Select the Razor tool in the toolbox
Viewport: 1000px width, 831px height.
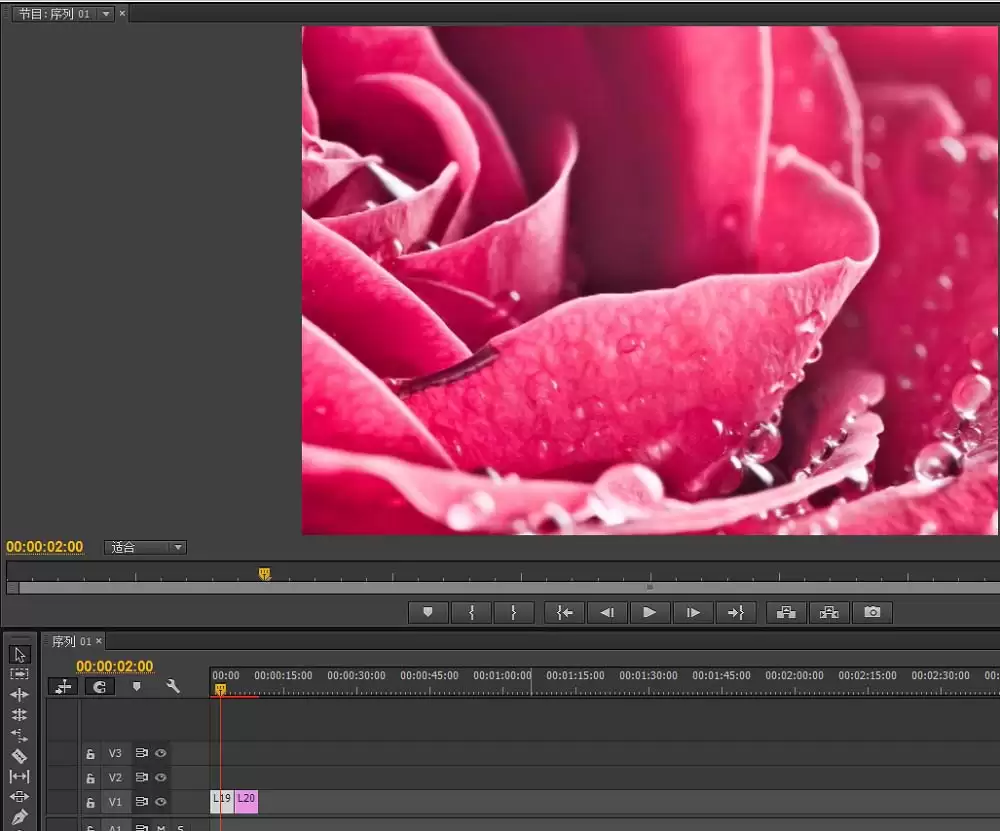tap(19, 756)
